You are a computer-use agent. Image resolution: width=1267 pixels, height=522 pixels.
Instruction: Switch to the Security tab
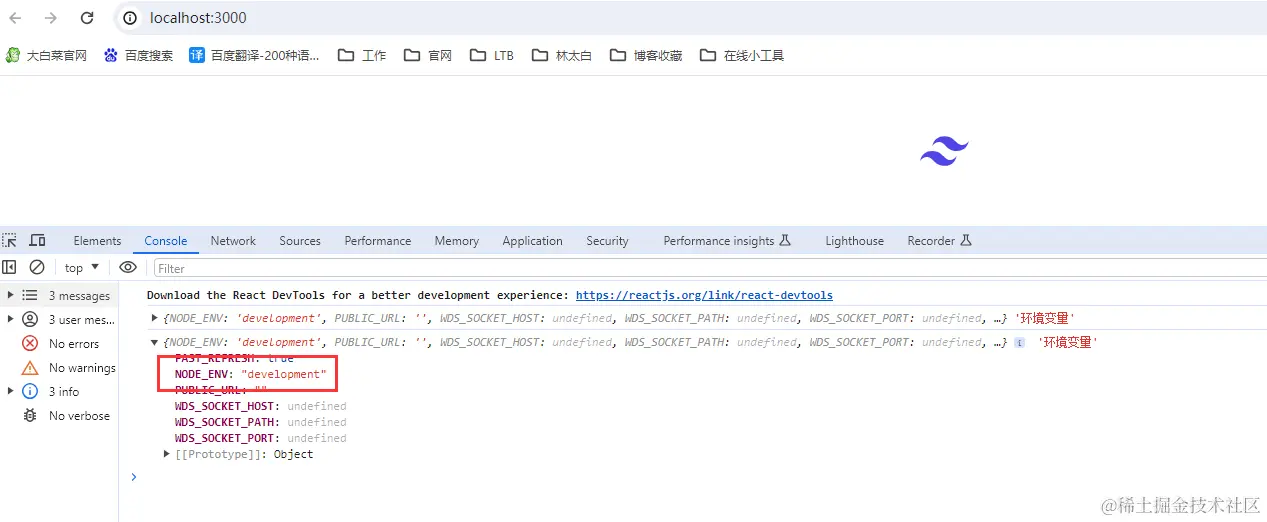click(607, 241)
